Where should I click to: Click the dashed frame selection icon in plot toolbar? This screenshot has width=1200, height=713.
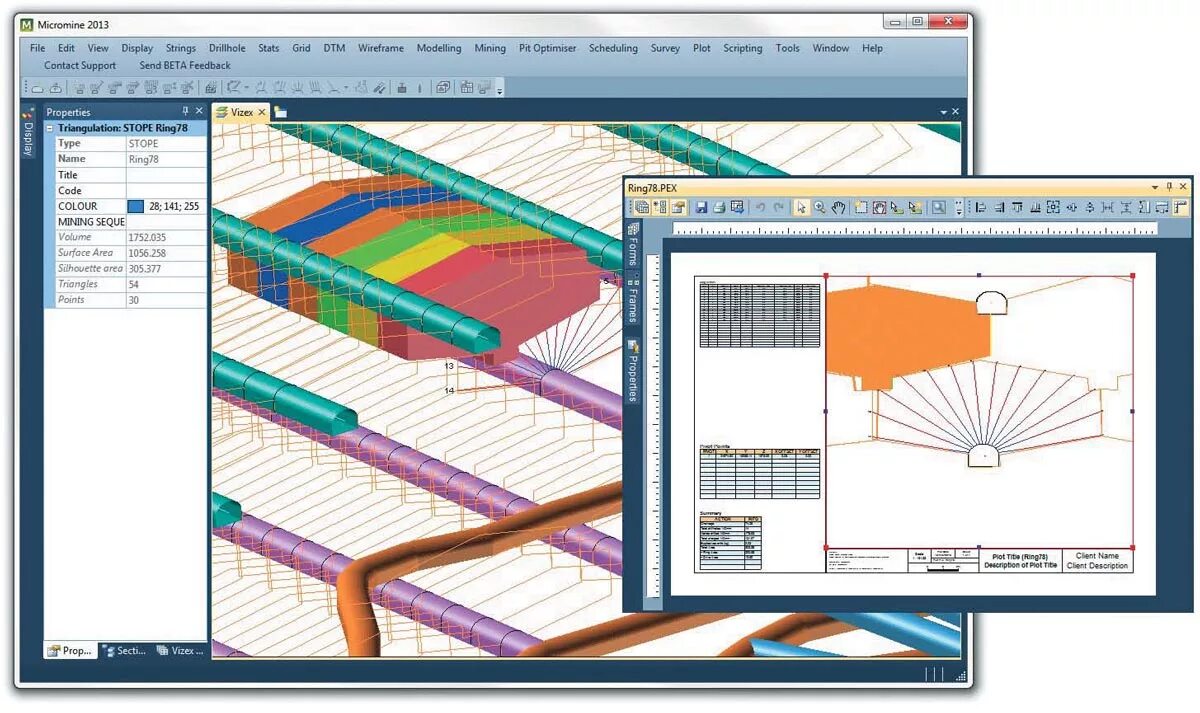861,207
